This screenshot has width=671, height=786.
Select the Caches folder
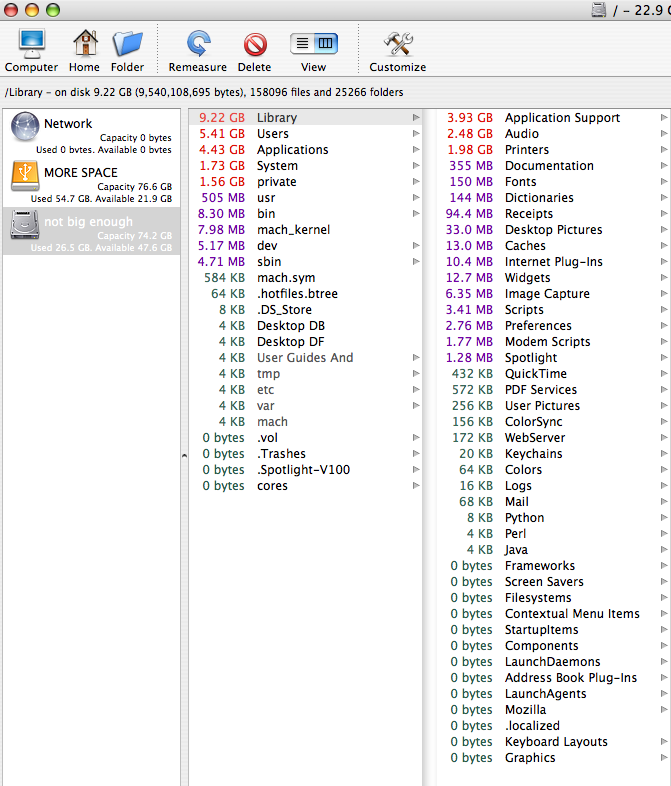pyautogui.click(x=554, y=246)
